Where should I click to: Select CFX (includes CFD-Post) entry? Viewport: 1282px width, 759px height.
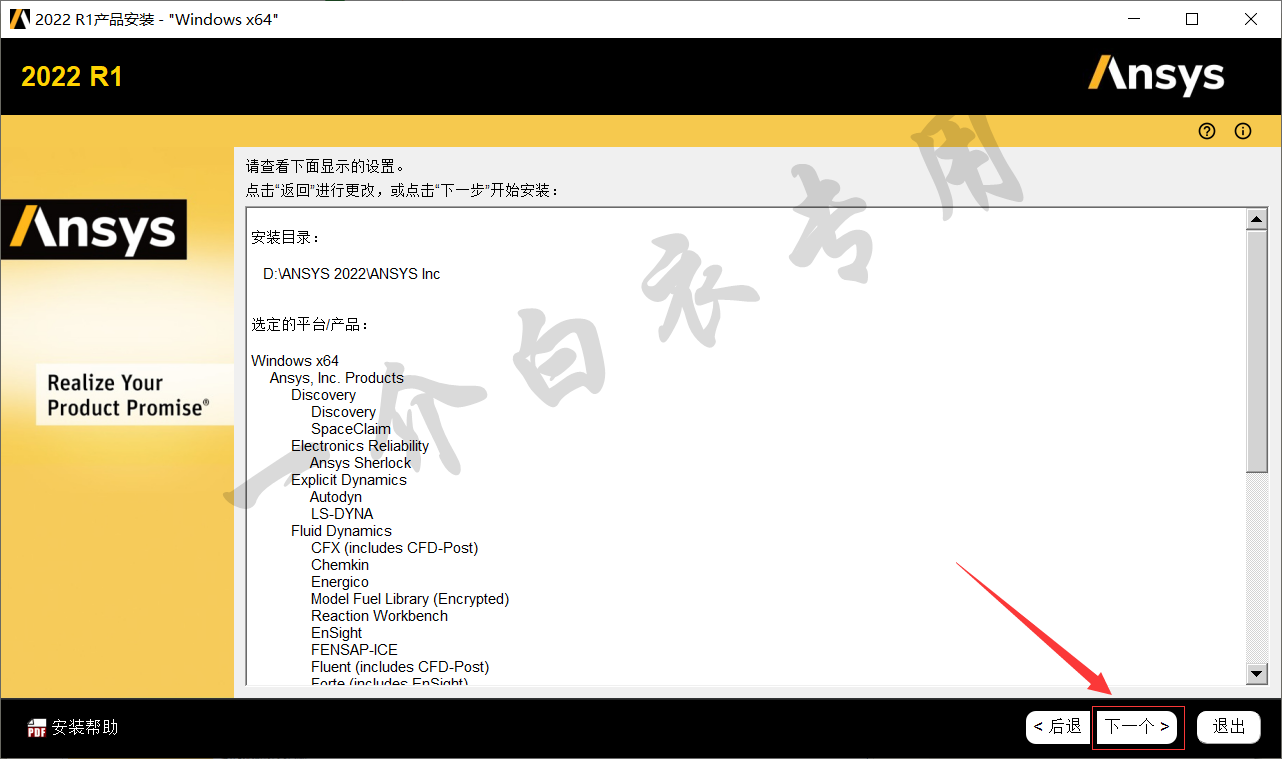[x=395, y=548]
